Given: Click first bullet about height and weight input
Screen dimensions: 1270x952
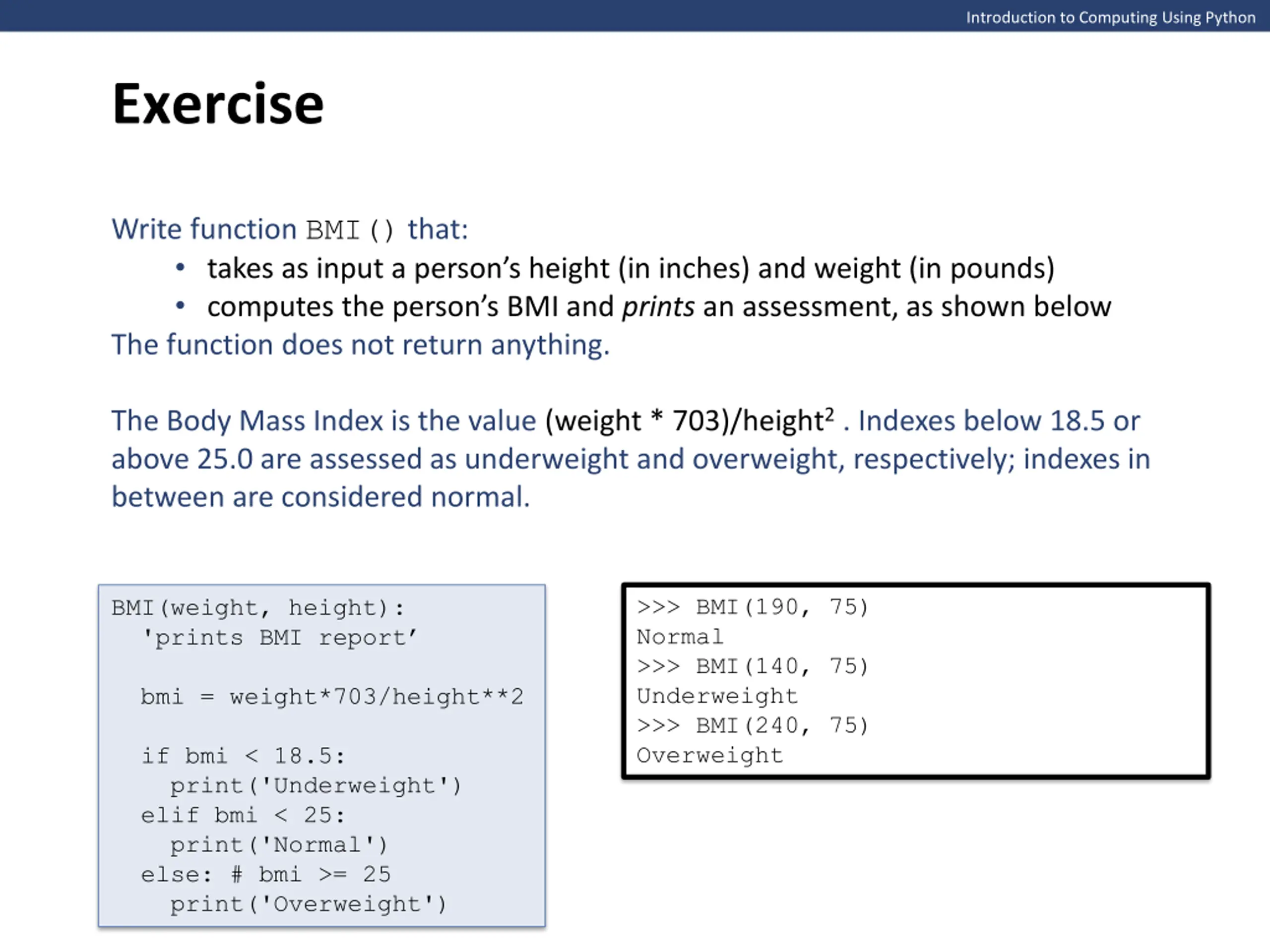Looking at the screenshot, I should 631,269.
